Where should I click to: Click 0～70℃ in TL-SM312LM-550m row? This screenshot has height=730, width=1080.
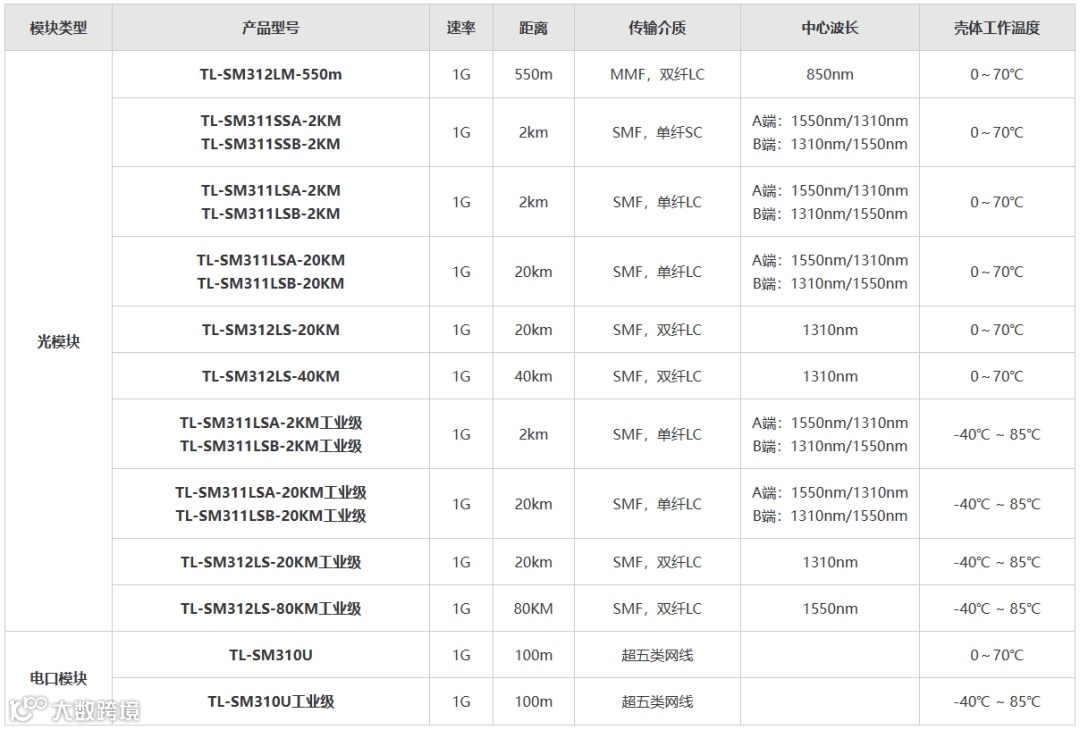997,74
